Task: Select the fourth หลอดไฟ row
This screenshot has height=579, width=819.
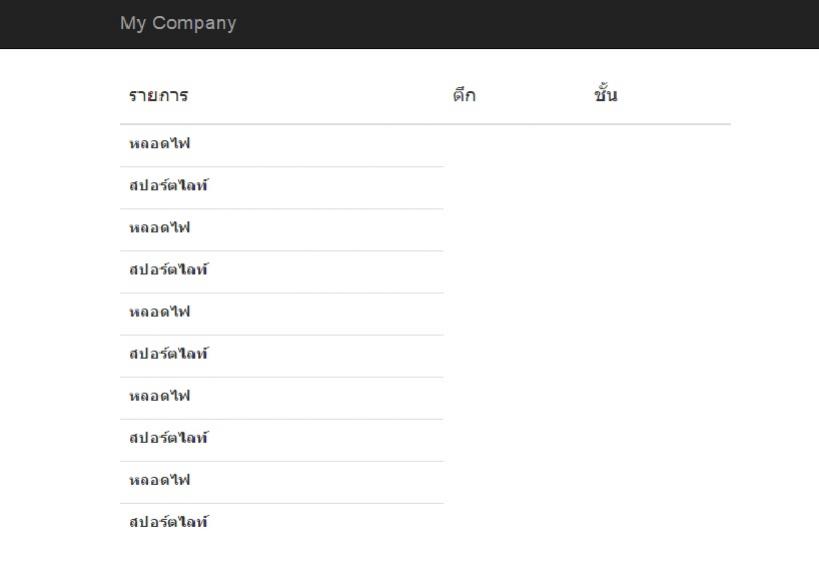Action: pyautogui.click(x=282, y=398)
